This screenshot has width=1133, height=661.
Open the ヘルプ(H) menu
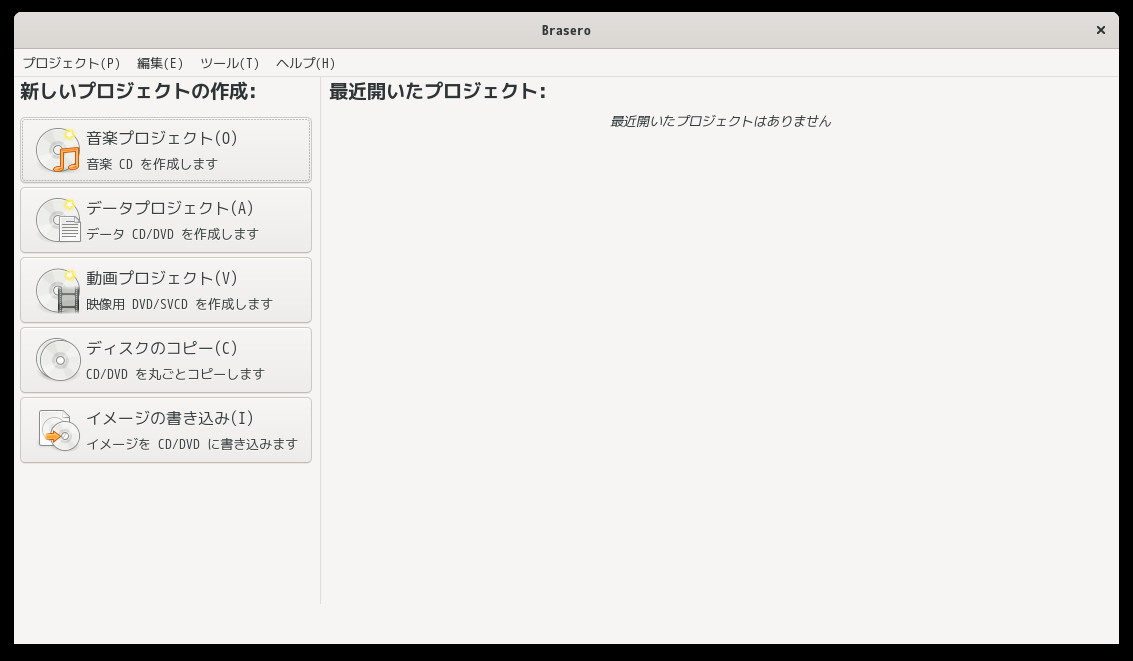[306, 63]
